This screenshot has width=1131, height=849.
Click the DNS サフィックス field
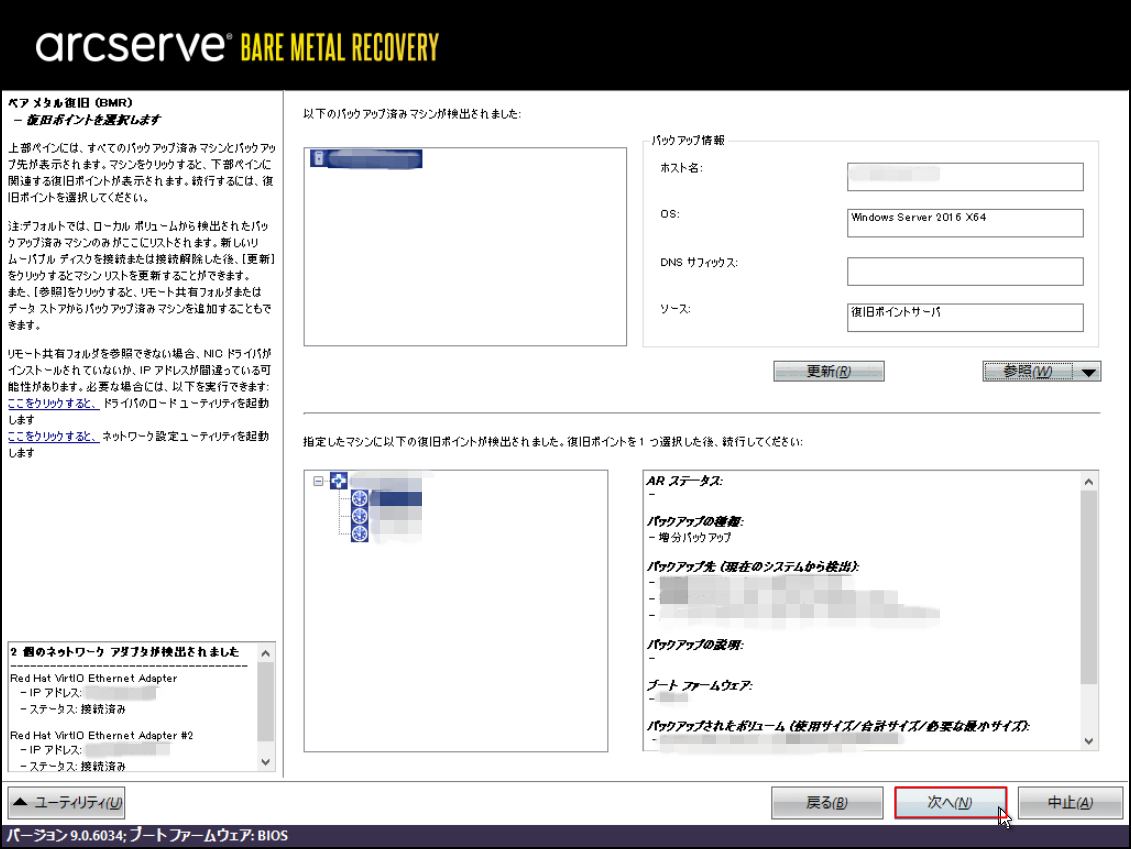[x=965, y=271]
